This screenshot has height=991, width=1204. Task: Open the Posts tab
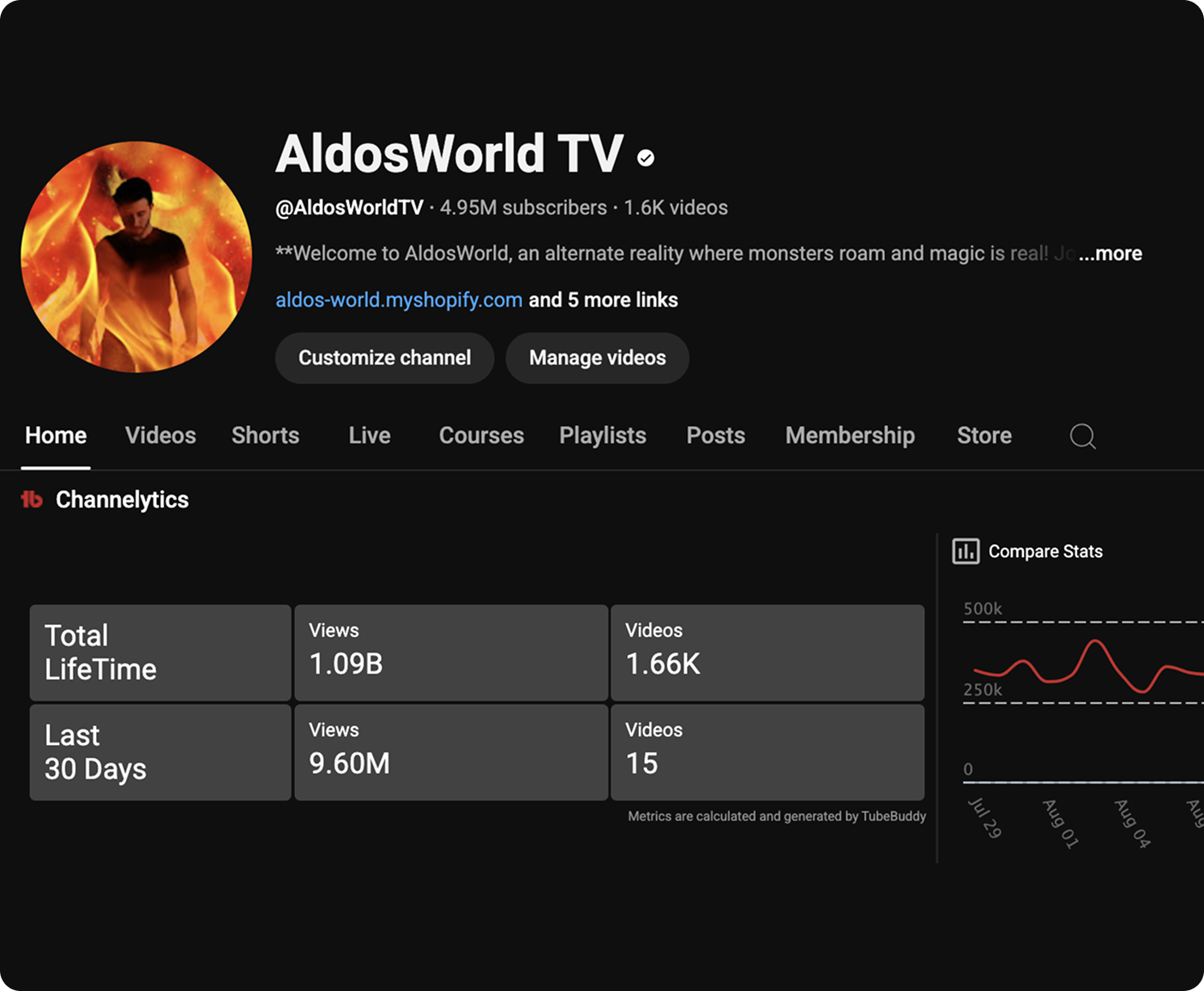click(715, 435)
